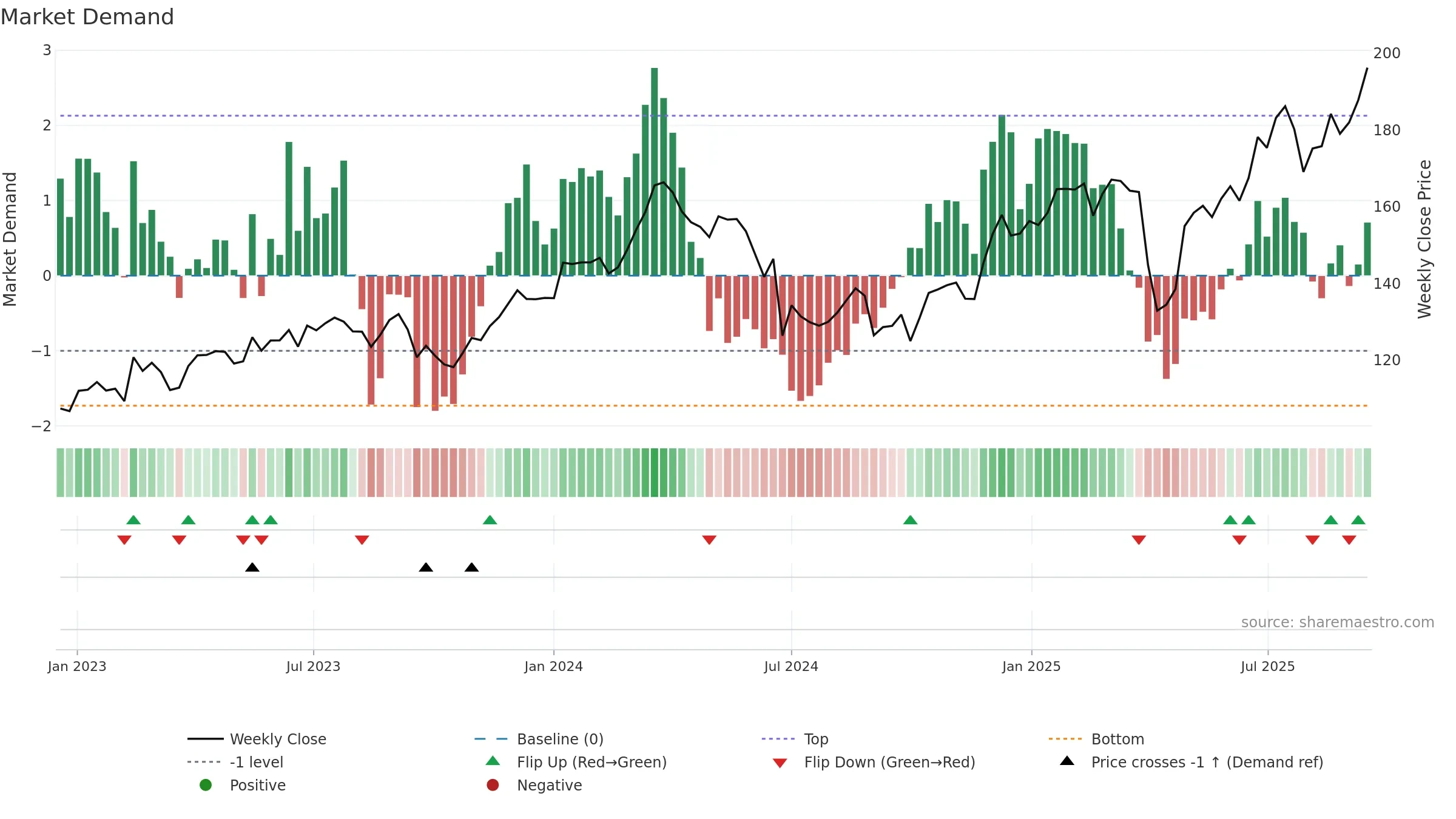Click the −2 tick on the left demand axis
Screen dimensions: 1456x819
point(41,426)
